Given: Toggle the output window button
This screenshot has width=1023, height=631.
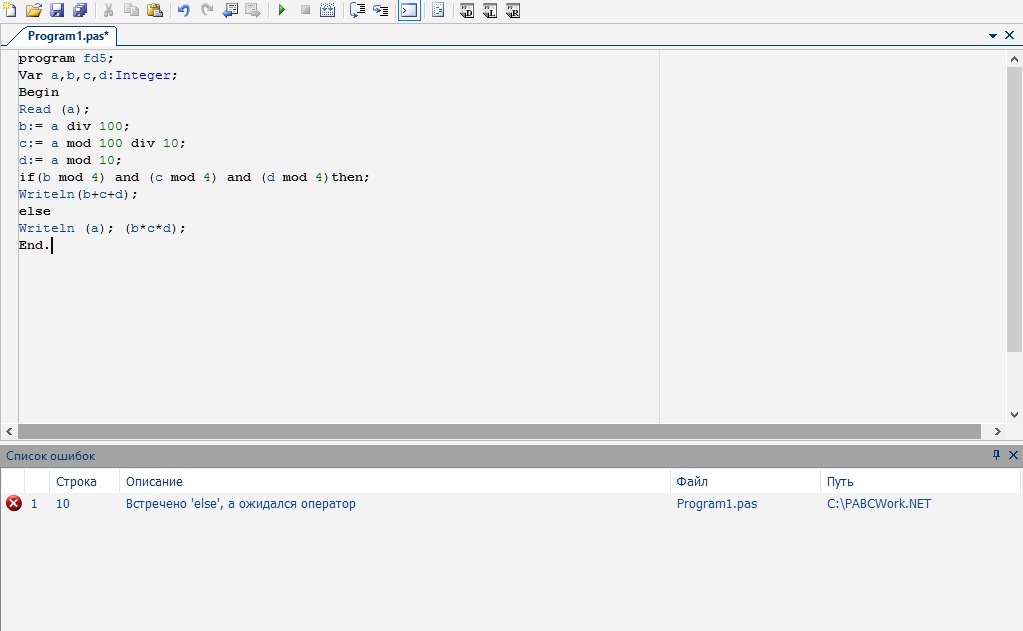Looking at the screenshot, I should 409,11.
